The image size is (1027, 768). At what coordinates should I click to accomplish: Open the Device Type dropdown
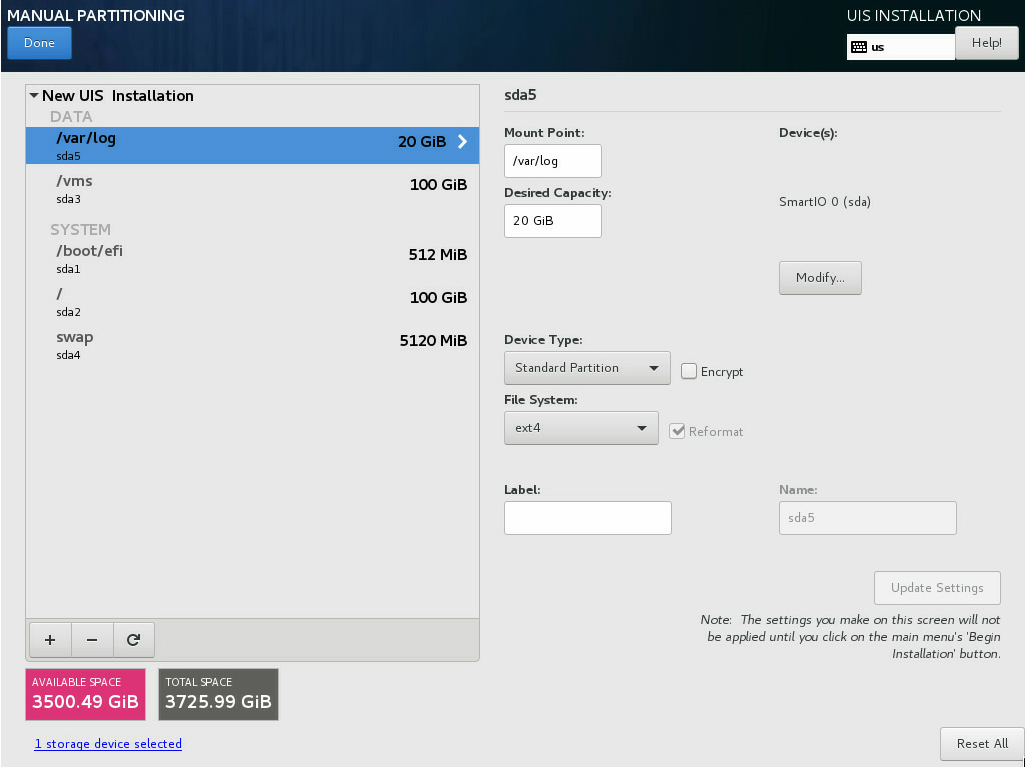tap(587, 368)
